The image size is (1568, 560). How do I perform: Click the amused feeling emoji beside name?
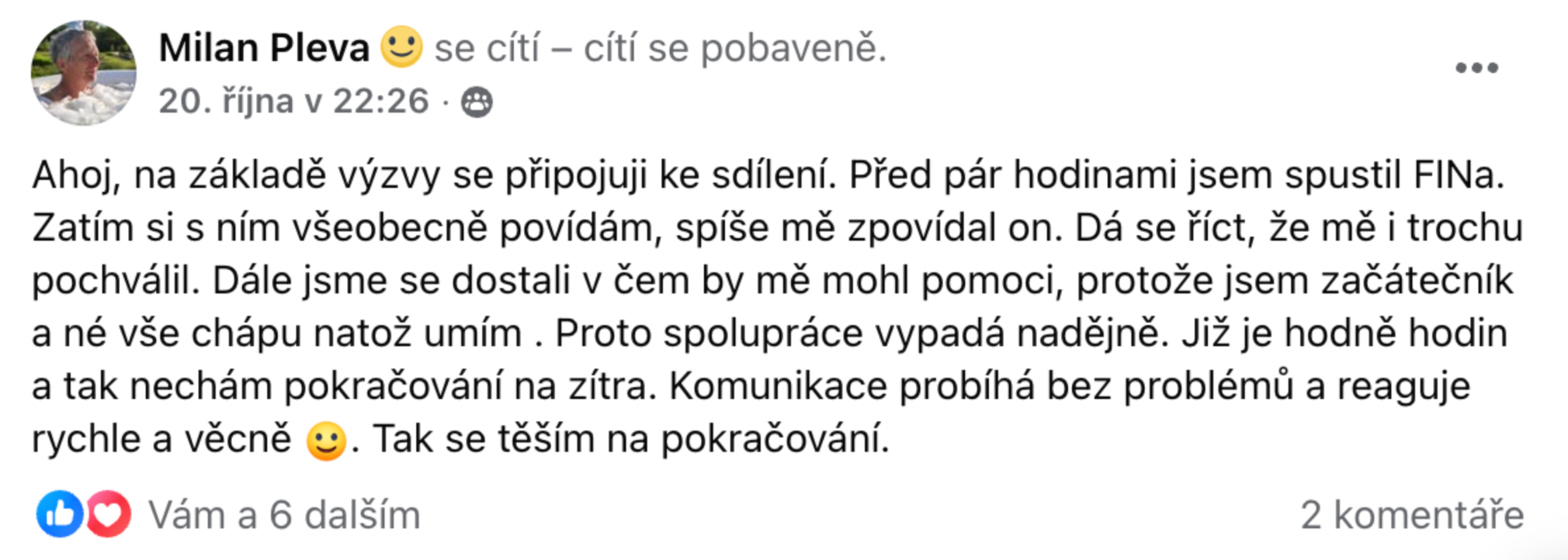[401, 47]
